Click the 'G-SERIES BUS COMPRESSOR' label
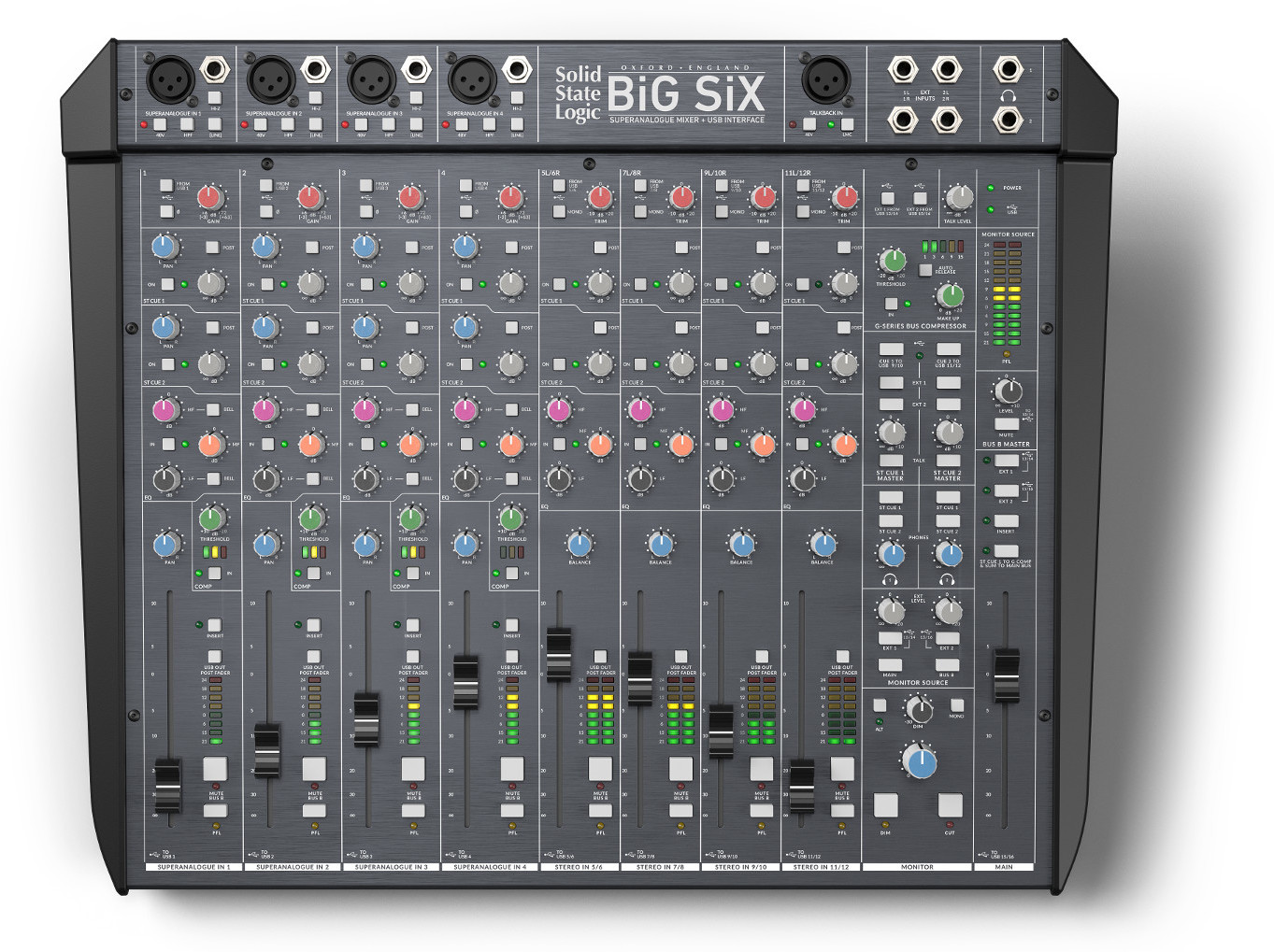Image resolution: width=1274 pixels, height=952 pixels. click(x=921, y=327)
